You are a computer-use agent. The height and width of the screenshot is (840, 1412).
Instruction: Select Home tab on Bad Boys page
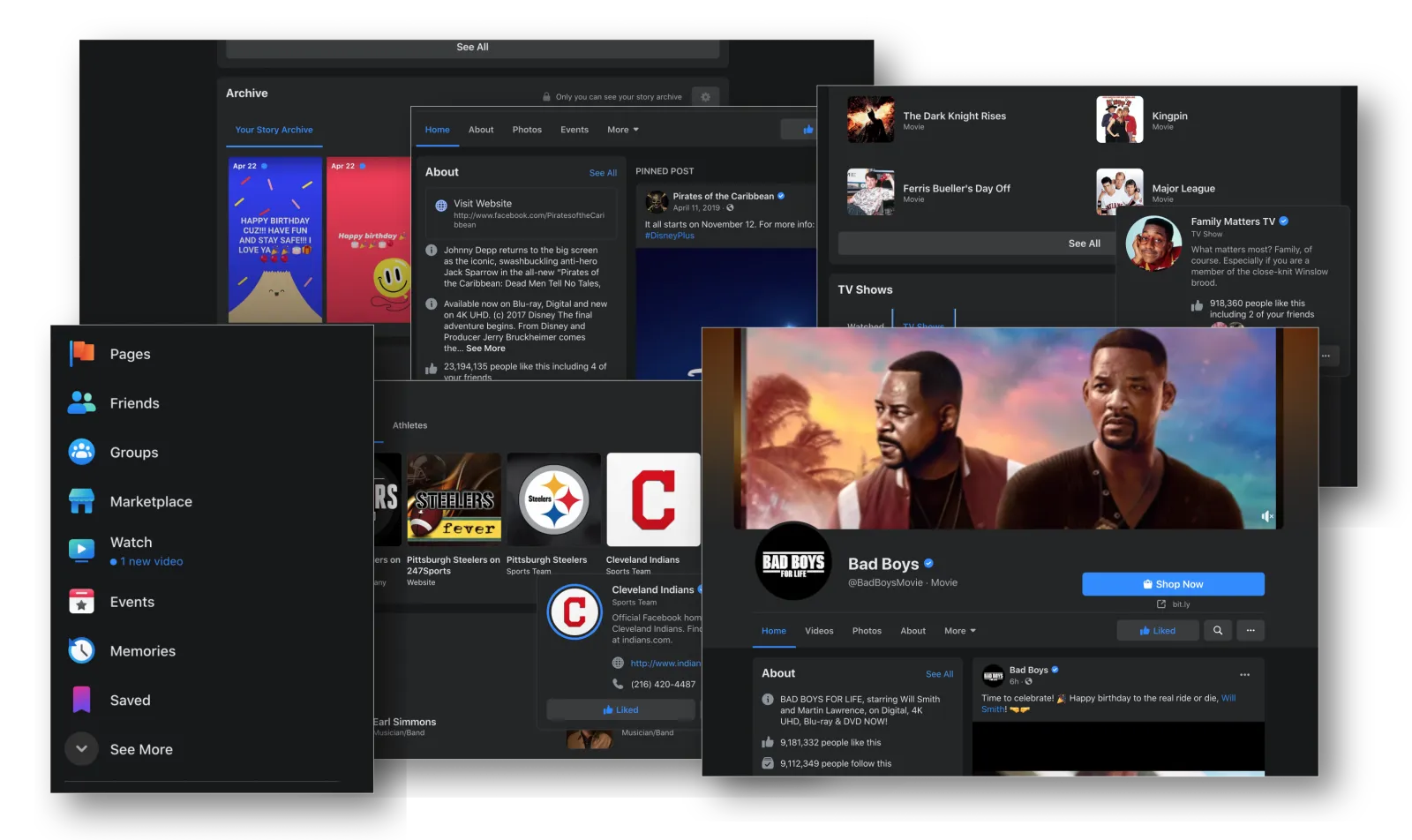pos(774,631)
